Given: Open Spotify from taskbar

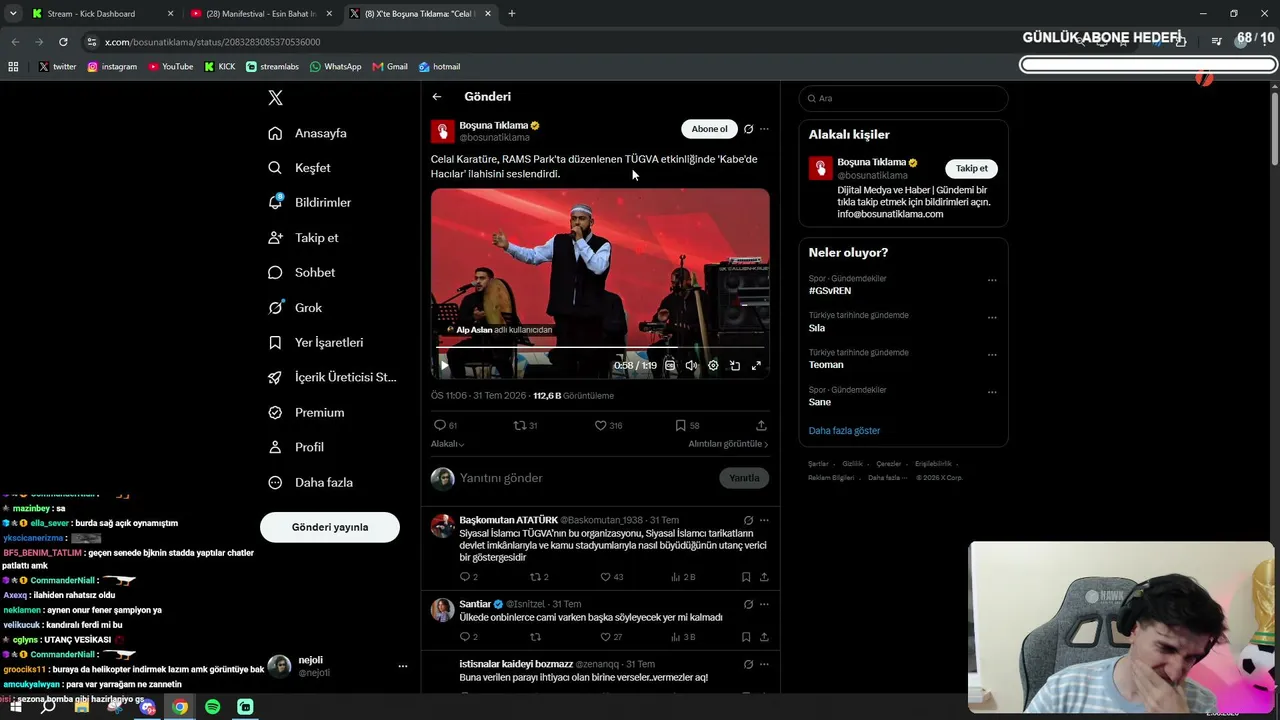Looking at the screenshot, I should pos(213,707).
